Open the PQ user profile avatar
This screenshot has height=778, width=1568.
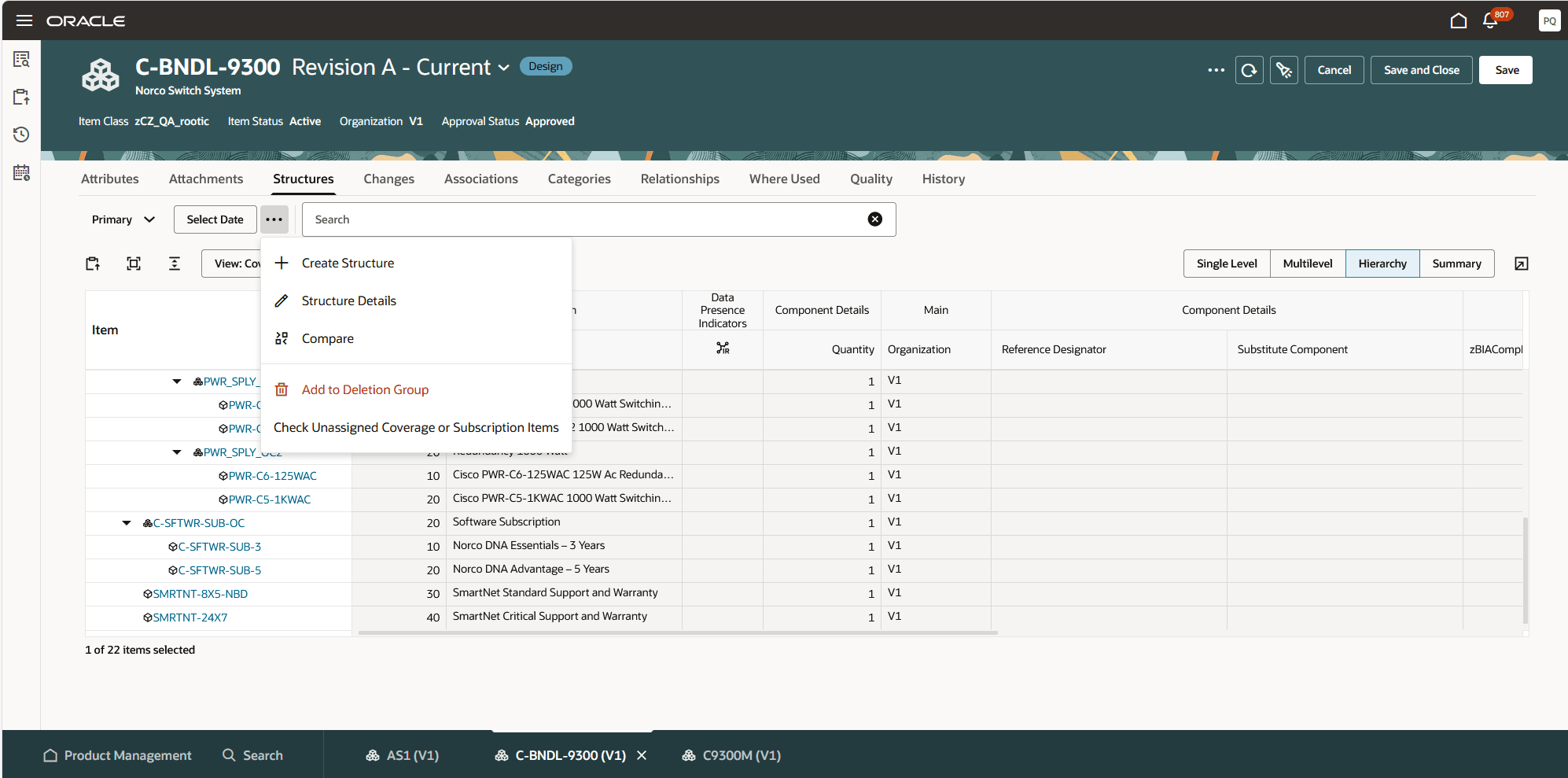(x=1549, y=20)
